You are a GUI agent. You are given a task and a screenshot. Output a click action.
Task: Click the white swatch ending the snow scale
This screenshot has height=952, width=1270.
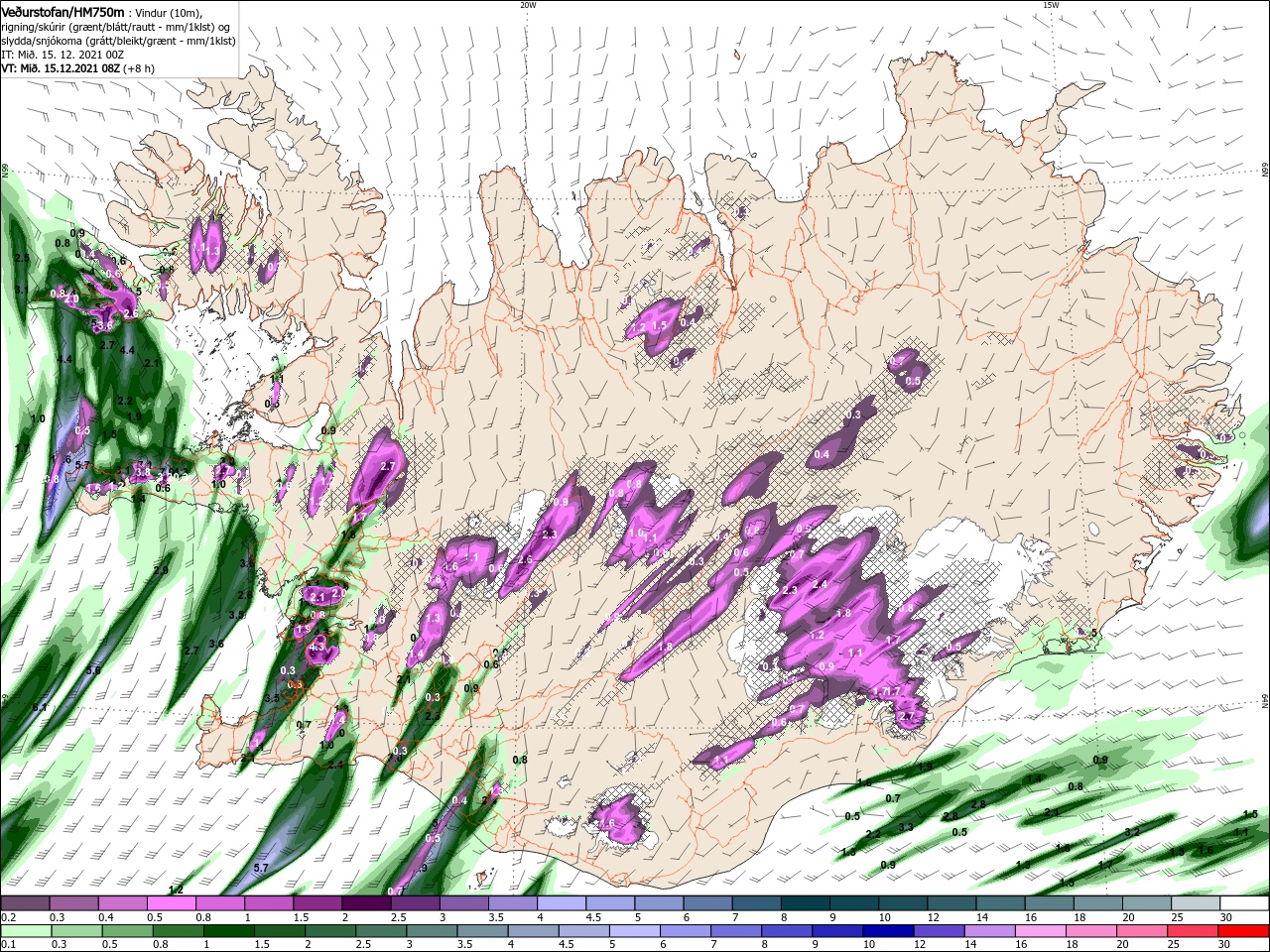tap(1244, 903)
